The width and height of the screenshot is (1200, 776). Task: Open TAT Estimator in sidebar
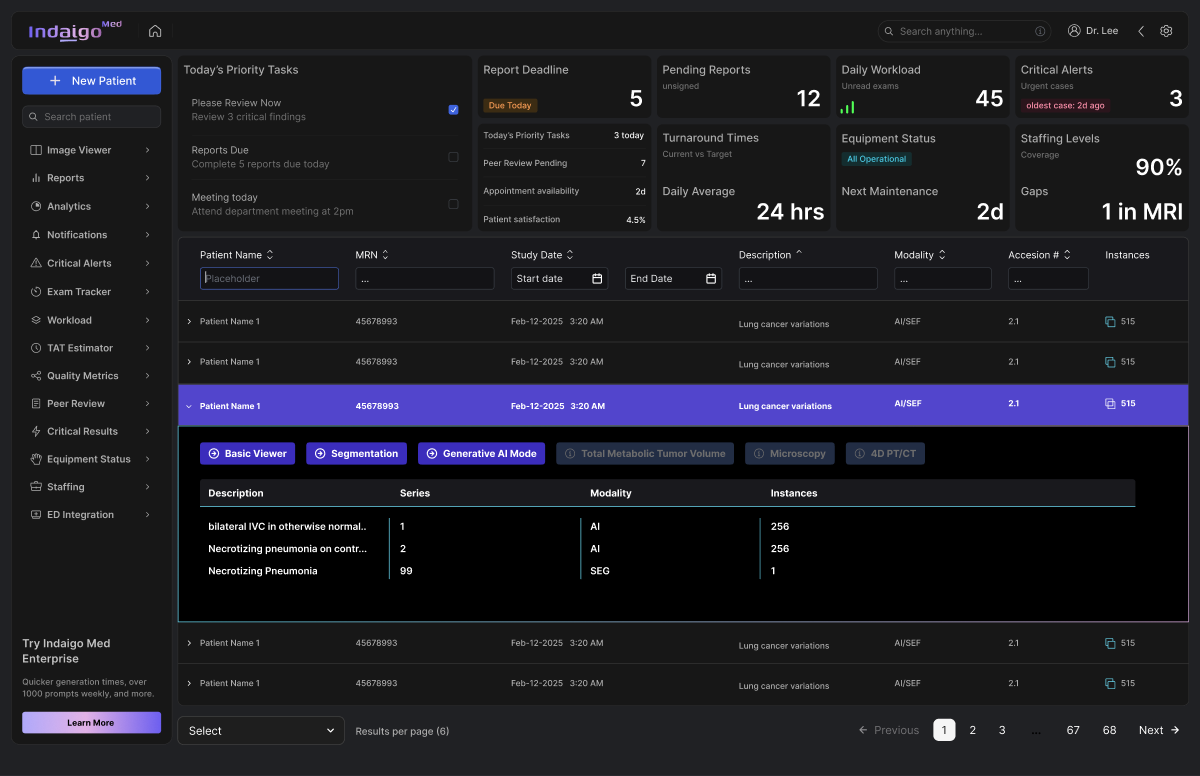coord(91,348)
